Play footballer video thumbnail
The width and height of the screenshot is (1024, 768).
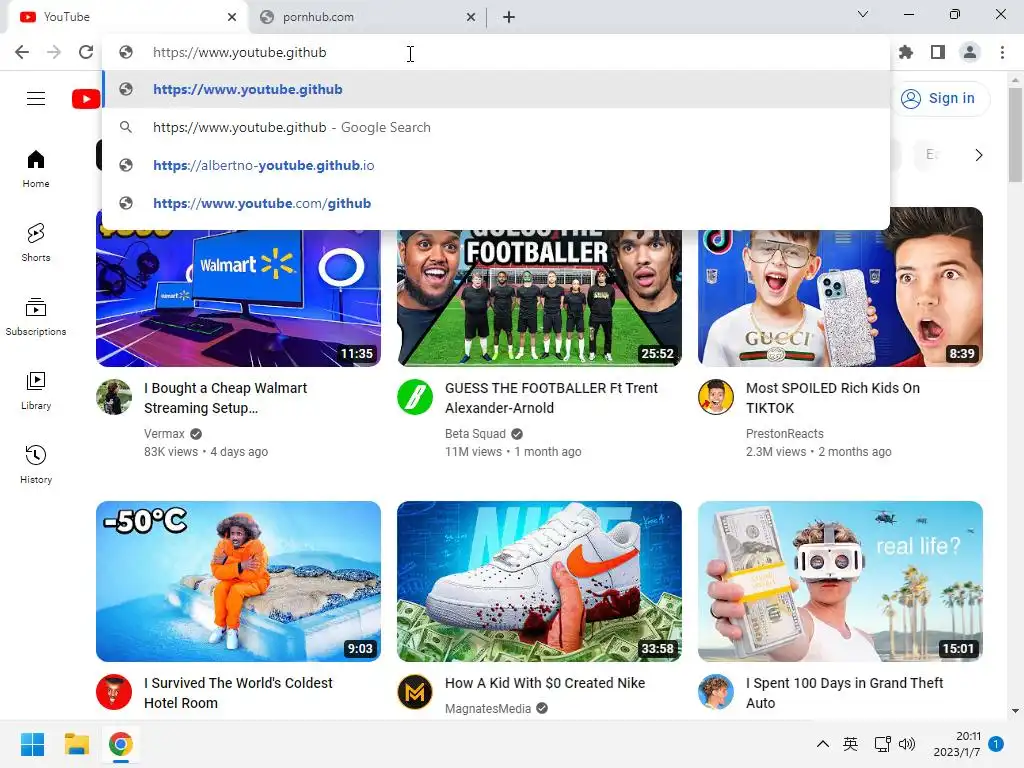[x=539, y=297]
